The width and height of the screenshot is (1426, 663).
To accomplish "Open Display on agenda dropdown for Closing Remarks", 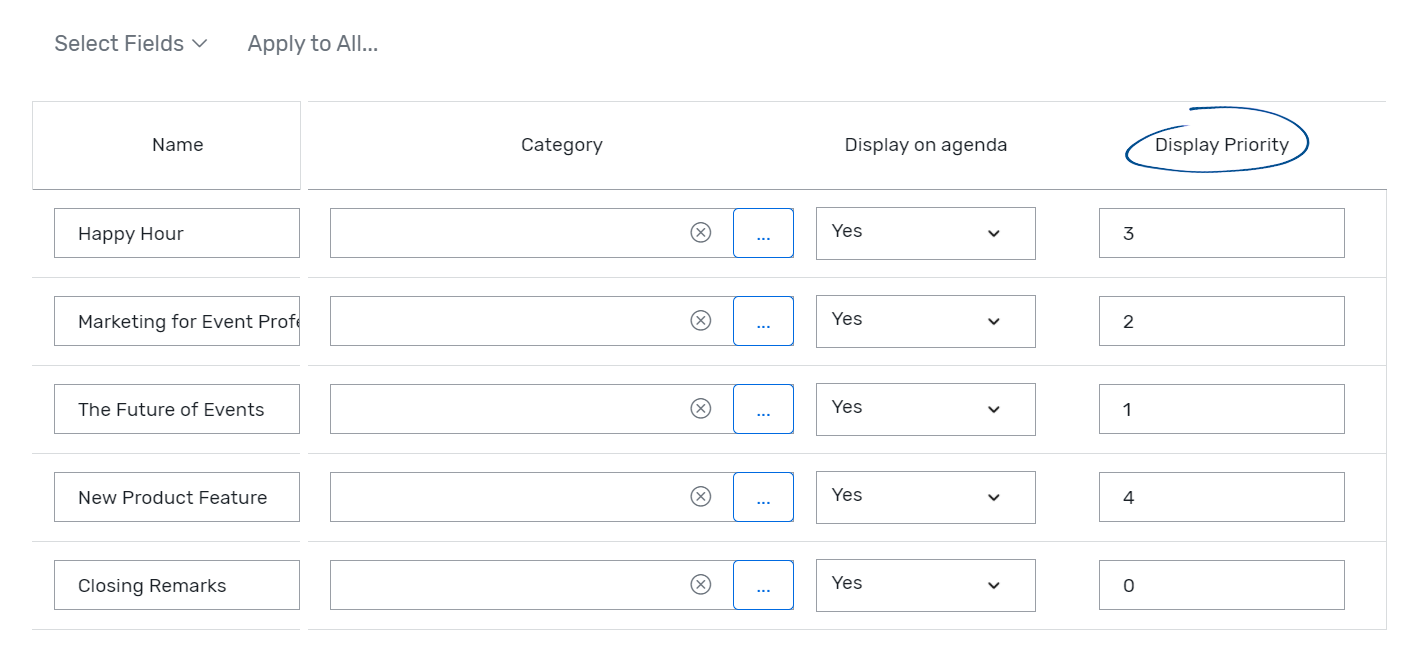I will pos(925,585).
